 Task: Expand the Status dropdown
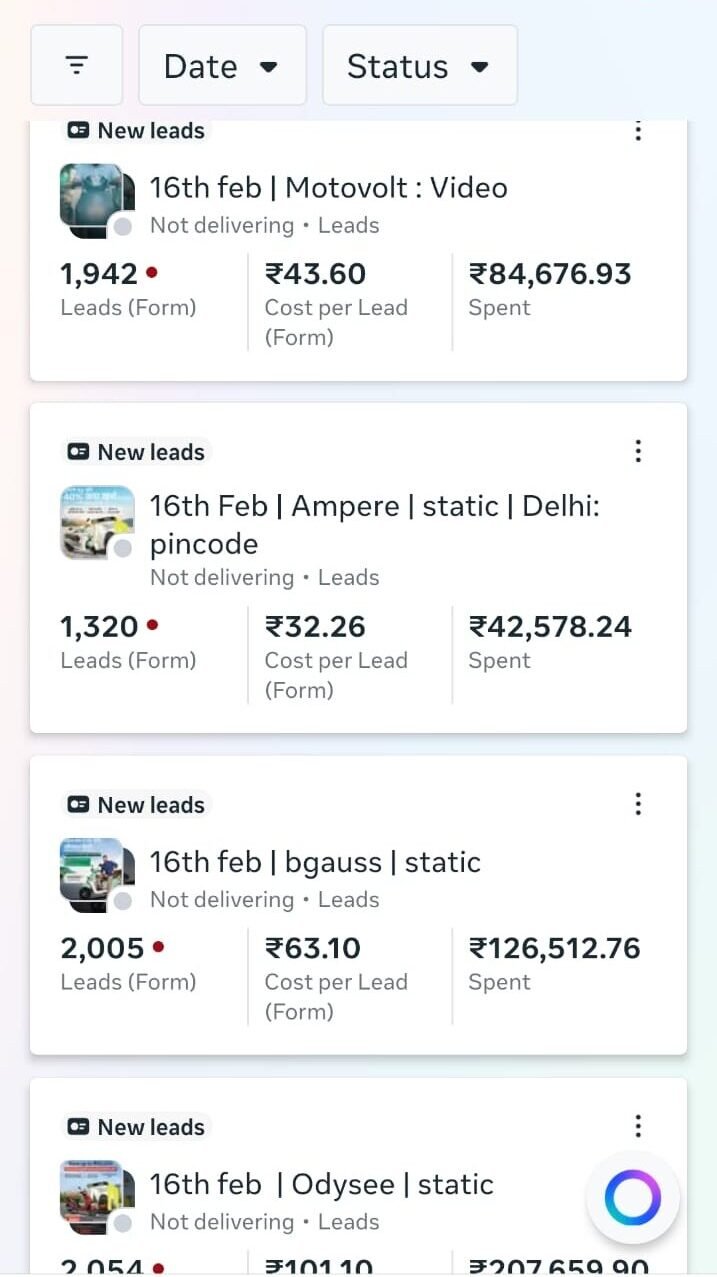click(419, 66)
